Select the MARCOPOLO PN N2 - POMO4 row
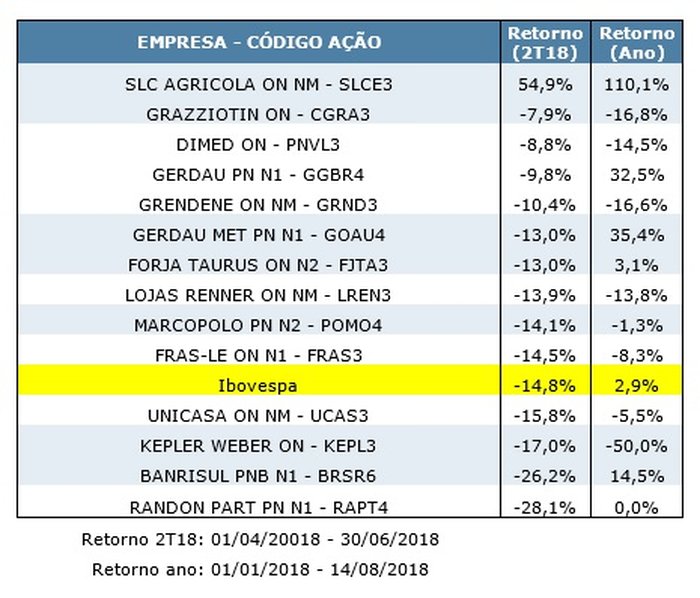This screenshot has height=598, width=700. [259, 325]
